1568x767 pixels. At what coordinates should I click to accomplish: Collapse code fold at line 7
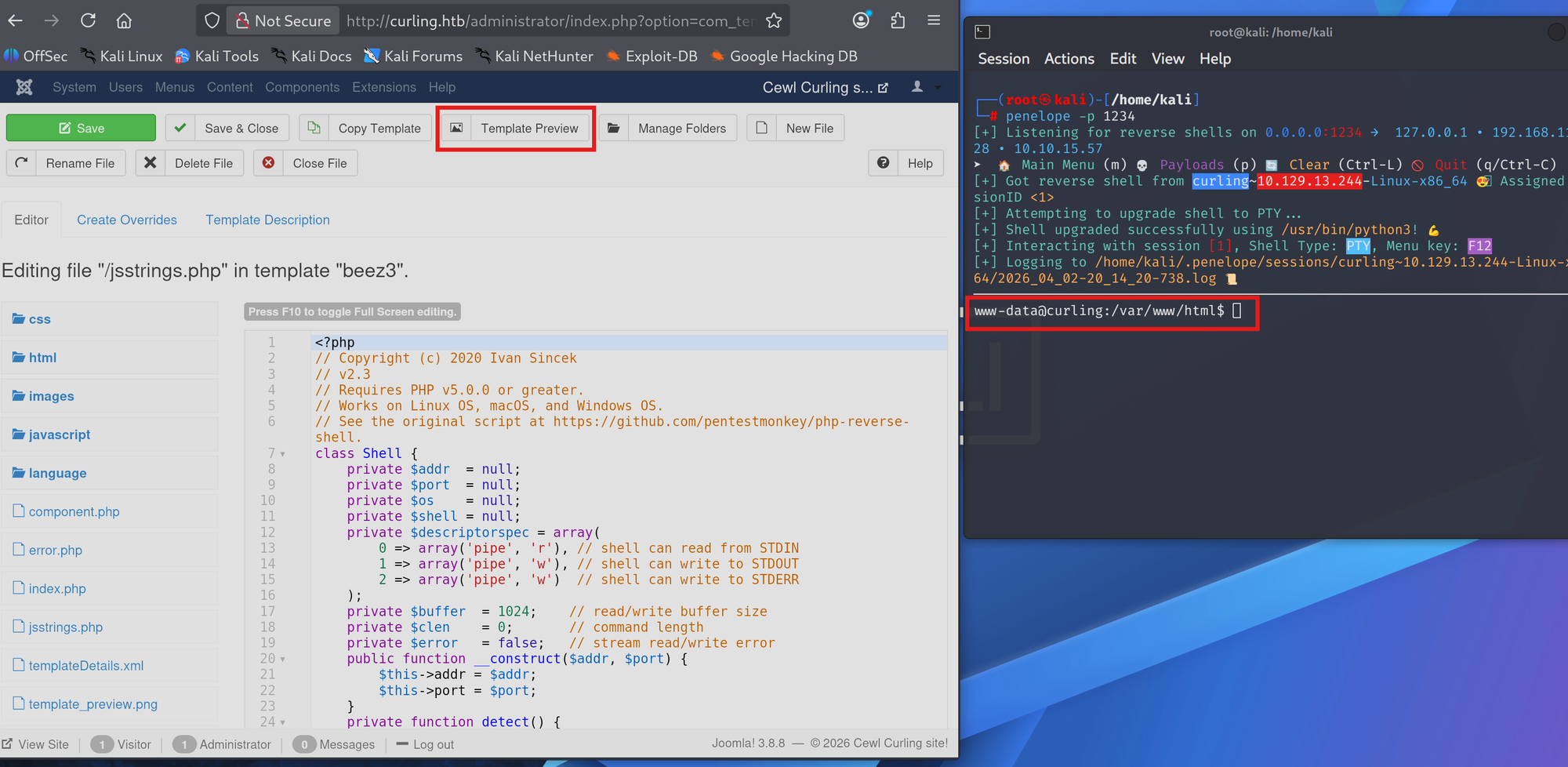282,454
